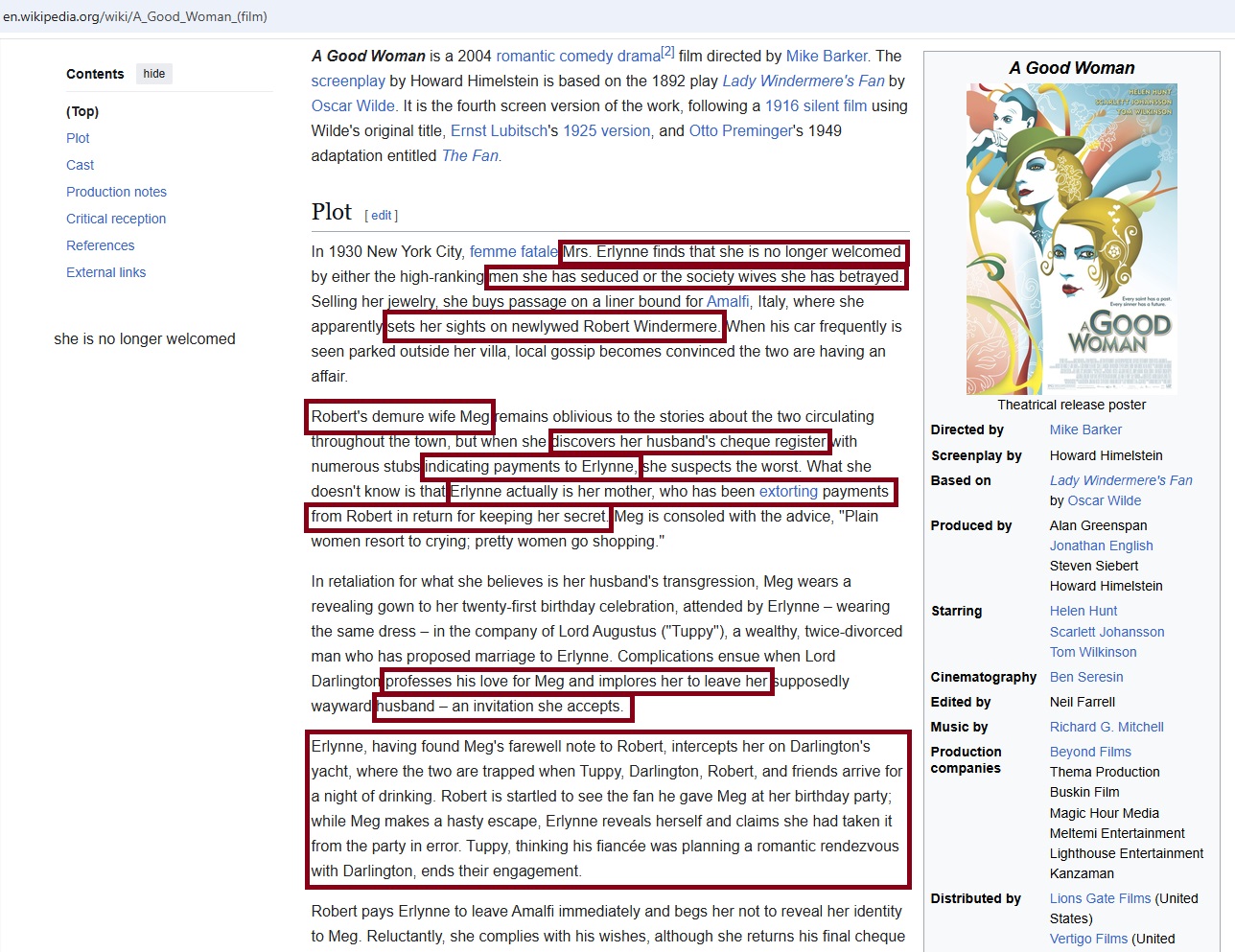Click "Howard Himelstein" in the Screenplay by row
Screen dimensions: 1235x952
point(1107,455)
